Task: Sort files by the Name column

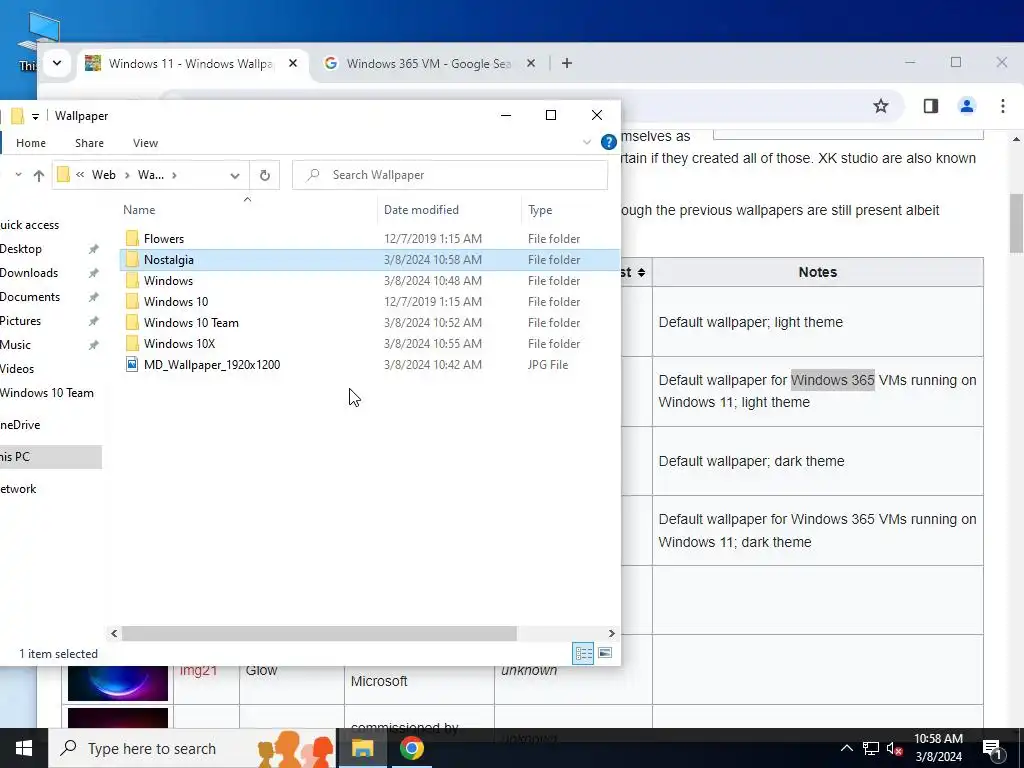Action: pos(139,210)
